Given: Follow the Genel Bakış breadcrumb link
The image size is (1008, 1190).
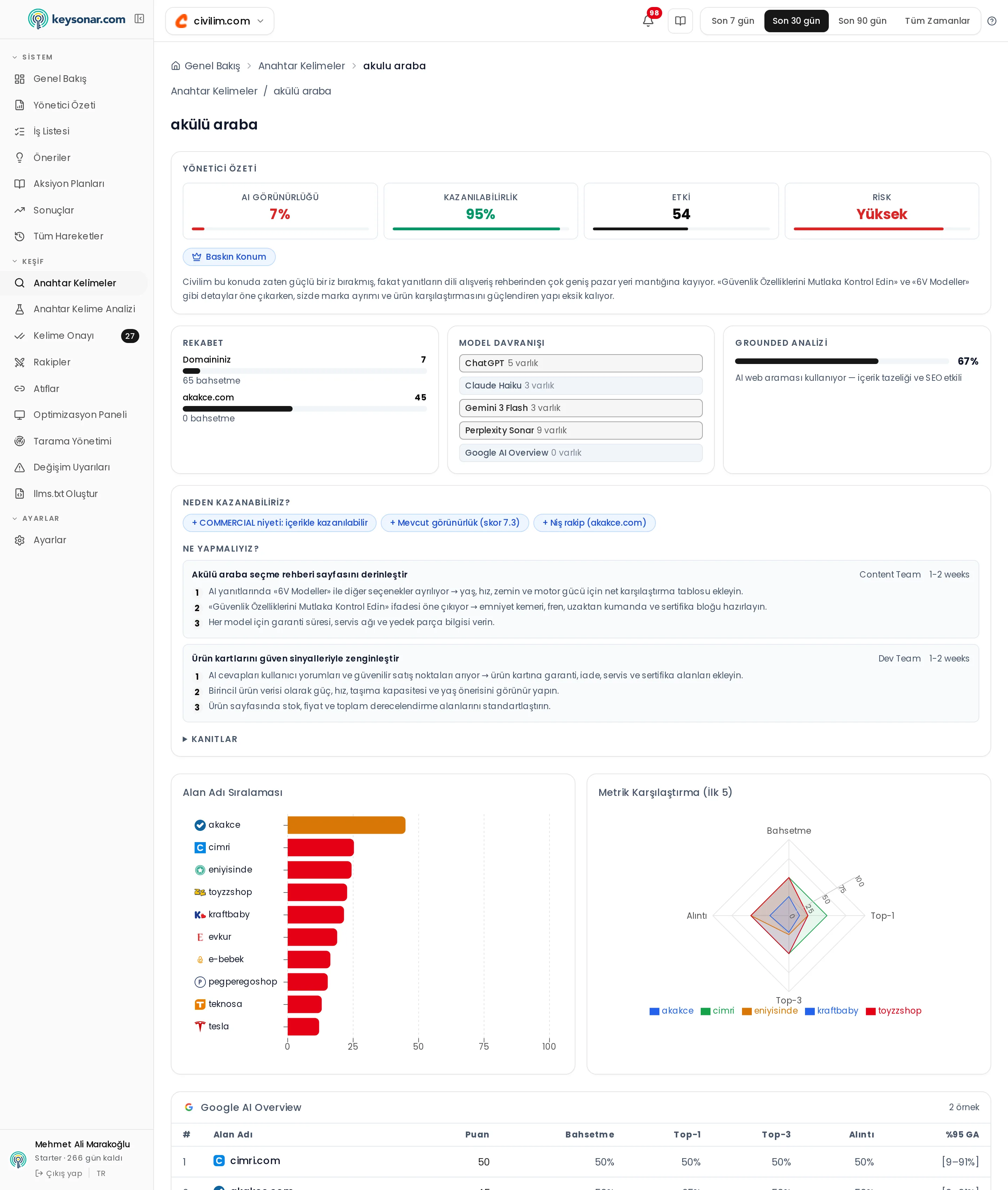Looking at the screenshot, I should (x=212, y=66).
